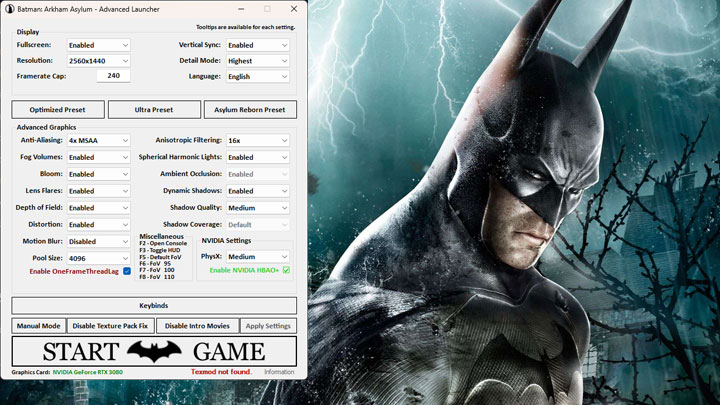Minimize the Advanced Launcher window
The image size is (720, 405).
click(241, 9)
